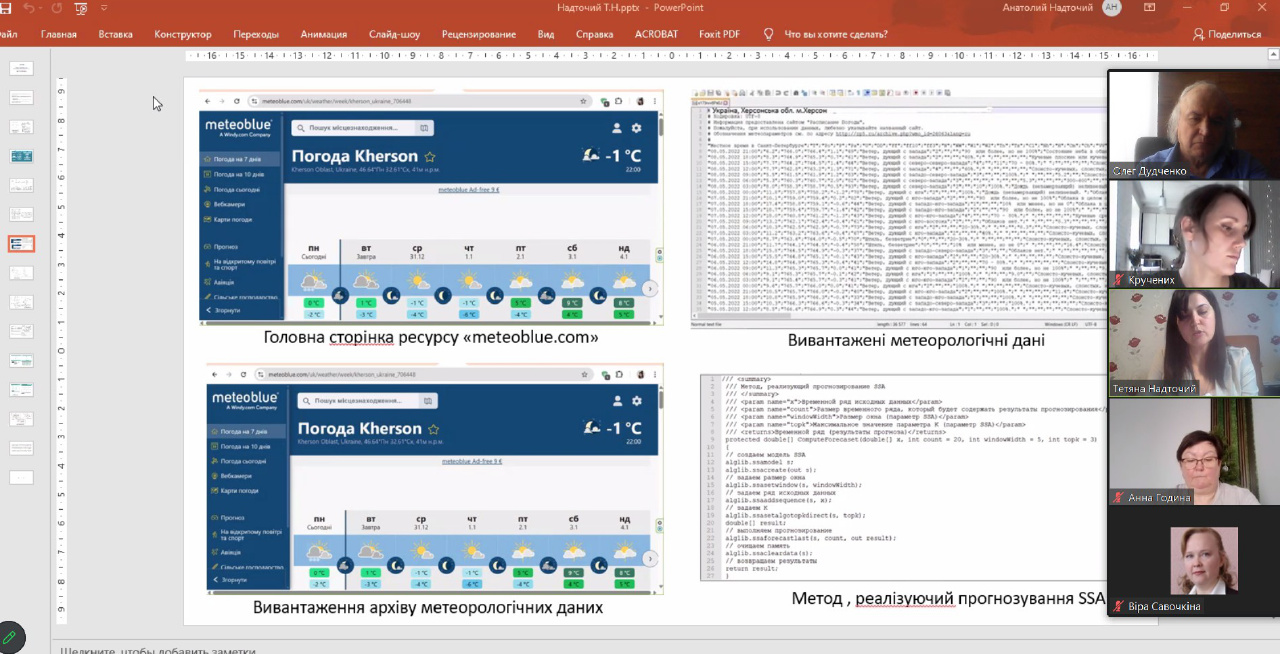
Task: Expand Customize Quick Access Toolbar dropdown
Action: point(105,8)
